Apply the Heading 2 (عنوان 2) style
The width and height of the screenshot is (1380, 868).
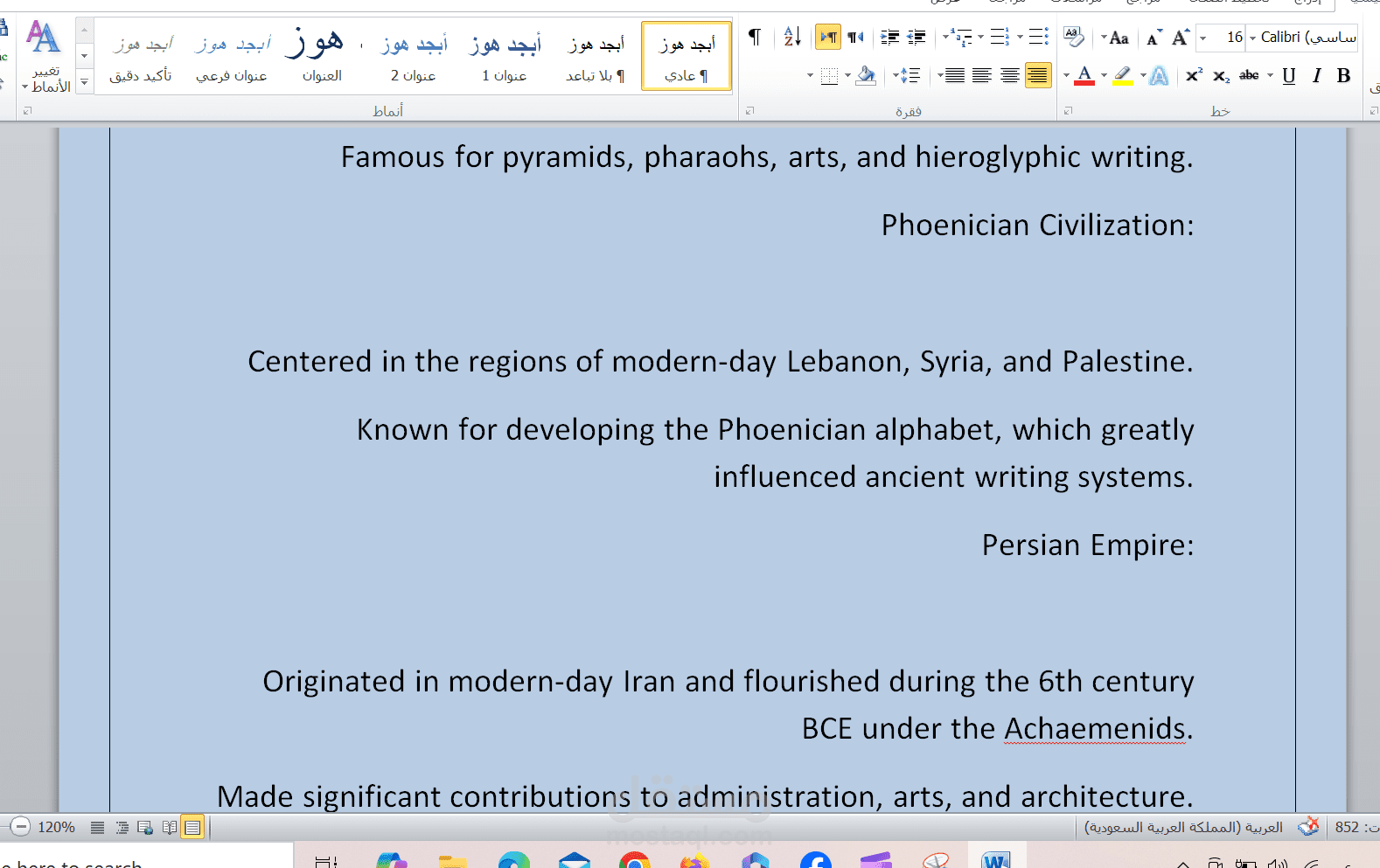414,56
